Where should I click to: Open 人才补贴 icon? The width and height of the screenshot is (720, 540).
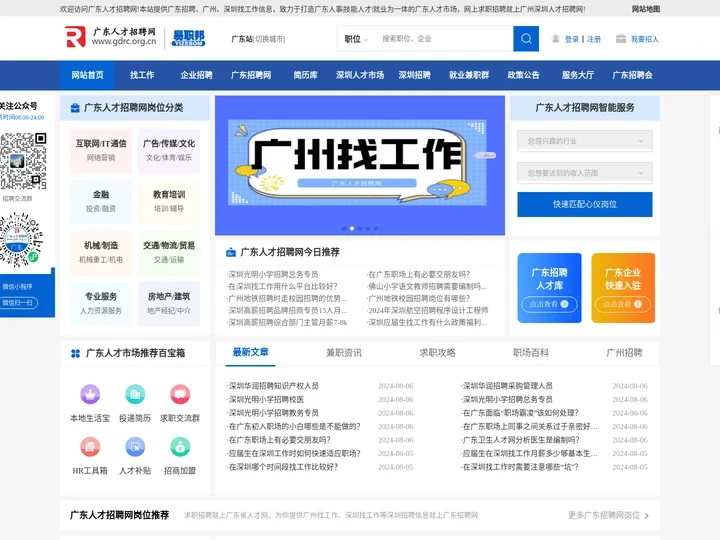point(135,446)
